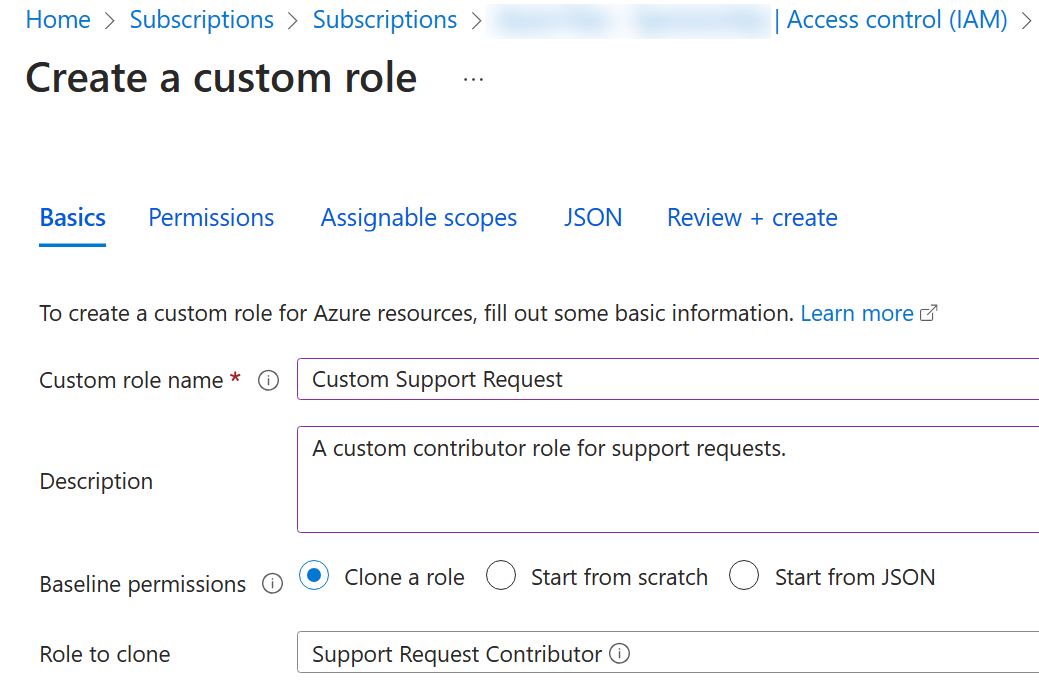The height and width of the screenshot is (686, 1039).
Task: Choose Start from scratch baseline permissions
Action: [500, 576]
